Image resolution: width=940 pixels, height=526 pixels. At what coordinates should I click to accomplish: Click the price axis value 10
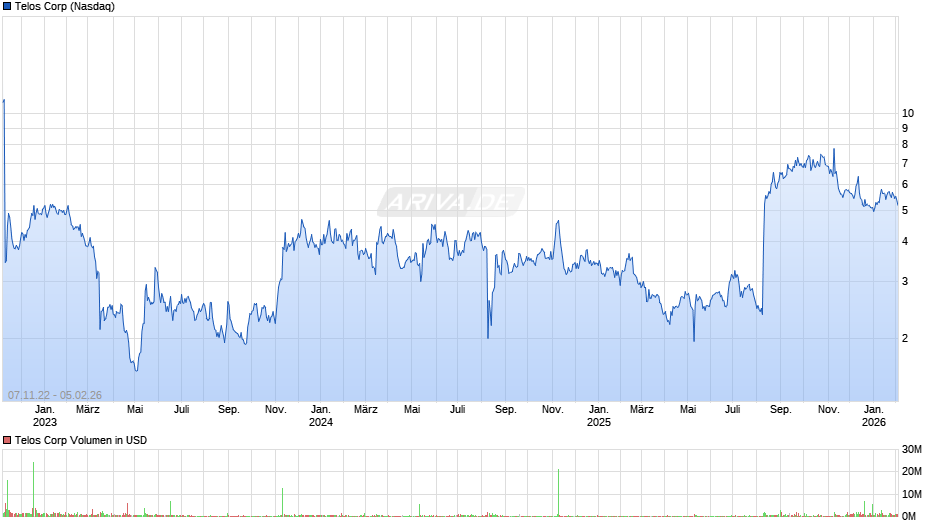point(908,113)
